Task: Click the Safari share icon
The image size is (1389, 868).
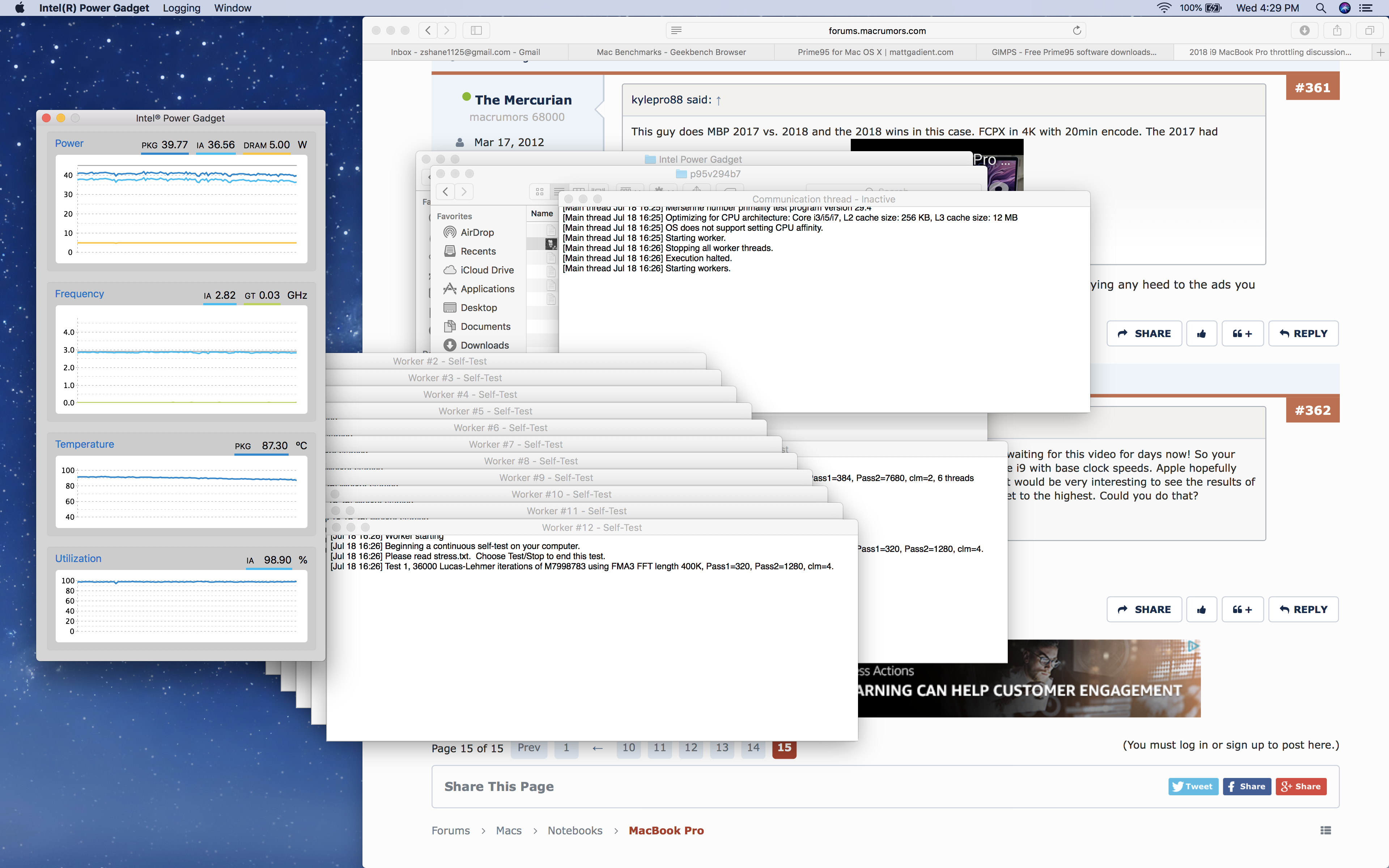Action: [x=1337, y=30]
